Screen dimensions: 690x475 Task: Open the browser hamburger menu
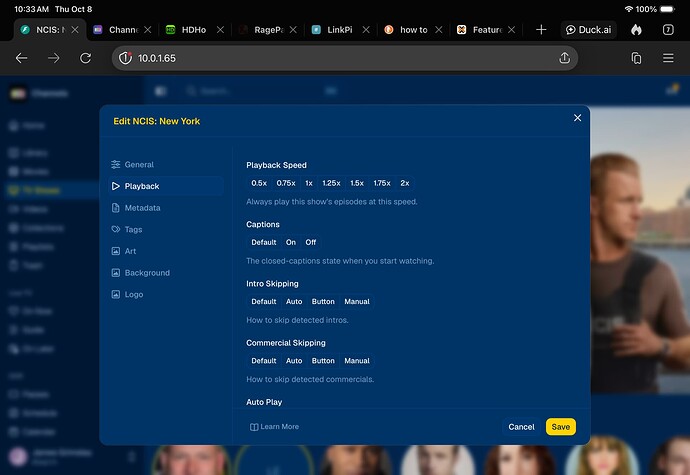(x=668, y=58)
